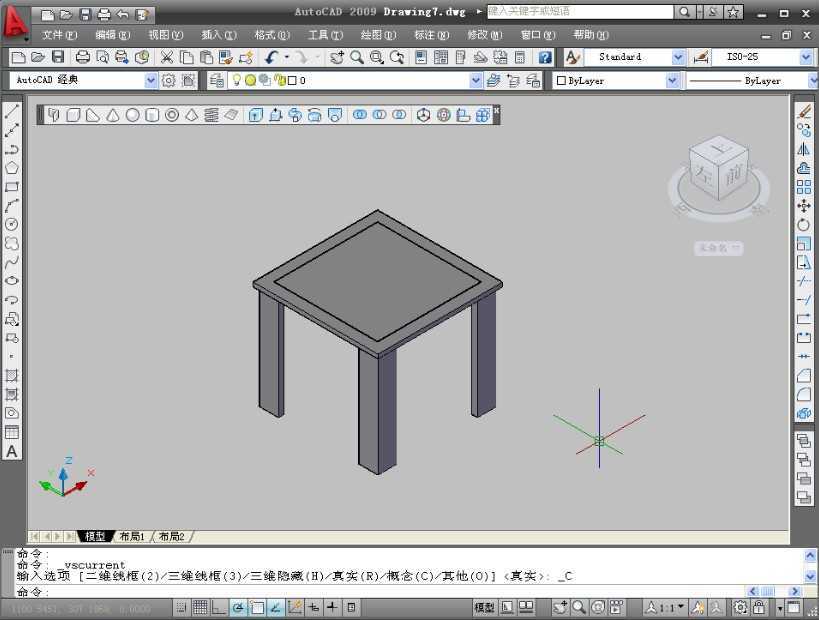This screenshot has width=819, height=620.
Task: Switch to the 布局1 layout tab
Action: pyautogui.click(x=132, y=536)
